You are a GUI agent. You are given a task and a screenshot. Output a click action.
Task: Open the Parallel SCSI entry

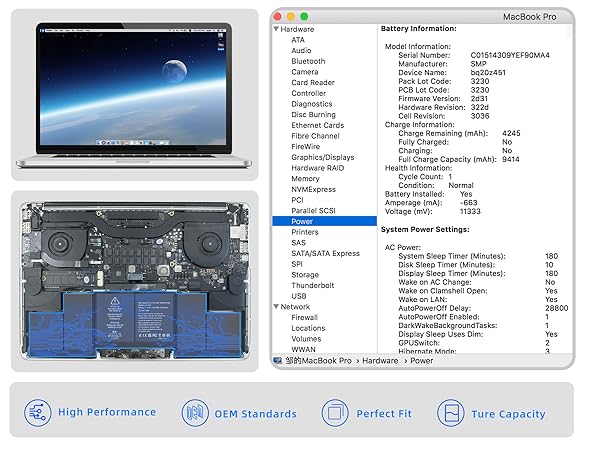pyautogui.click(x=313, y=210)
